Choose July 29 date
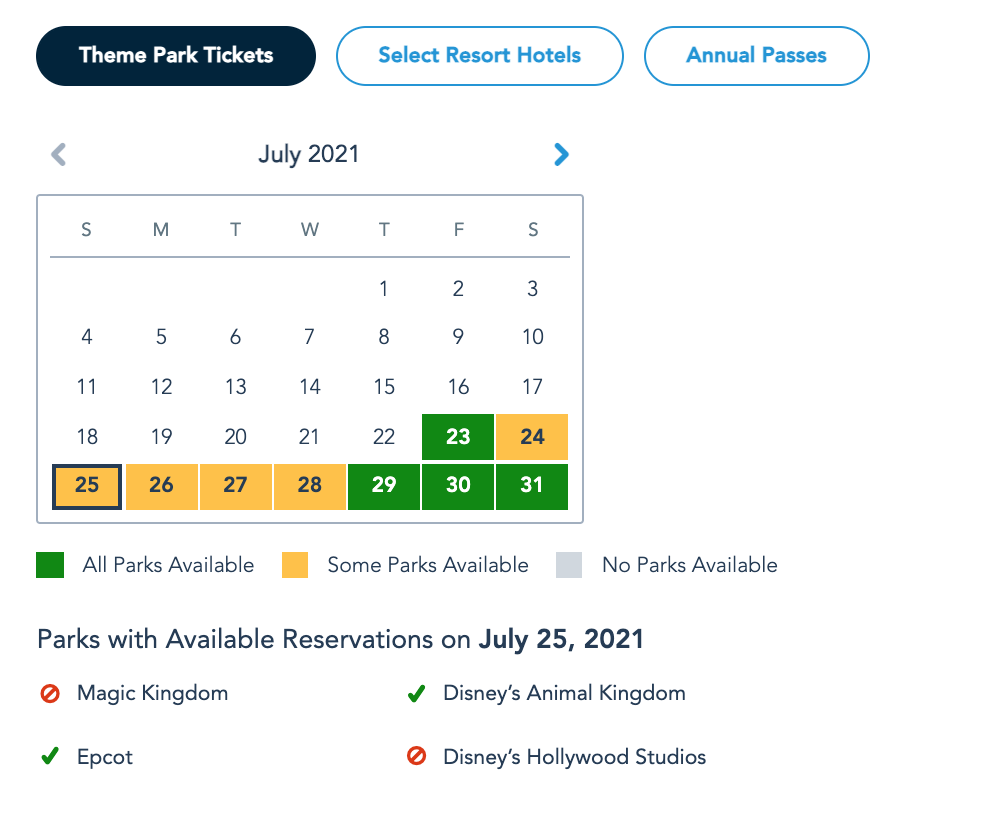 click(x=384, y=486)
